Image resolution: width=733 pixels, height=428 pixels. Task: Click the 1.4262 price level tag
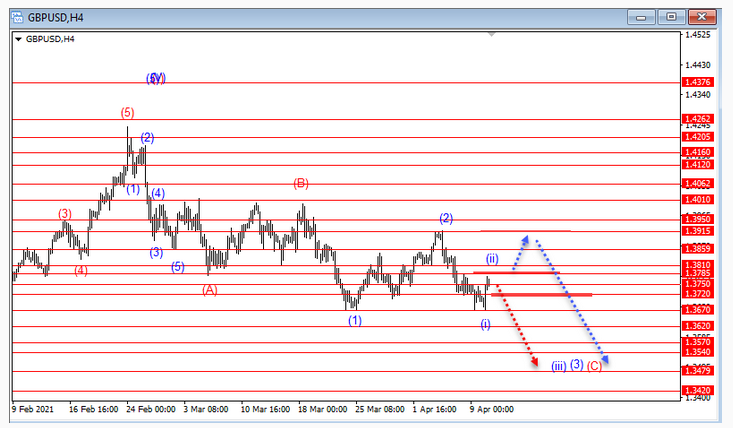(x=696, y=118)
